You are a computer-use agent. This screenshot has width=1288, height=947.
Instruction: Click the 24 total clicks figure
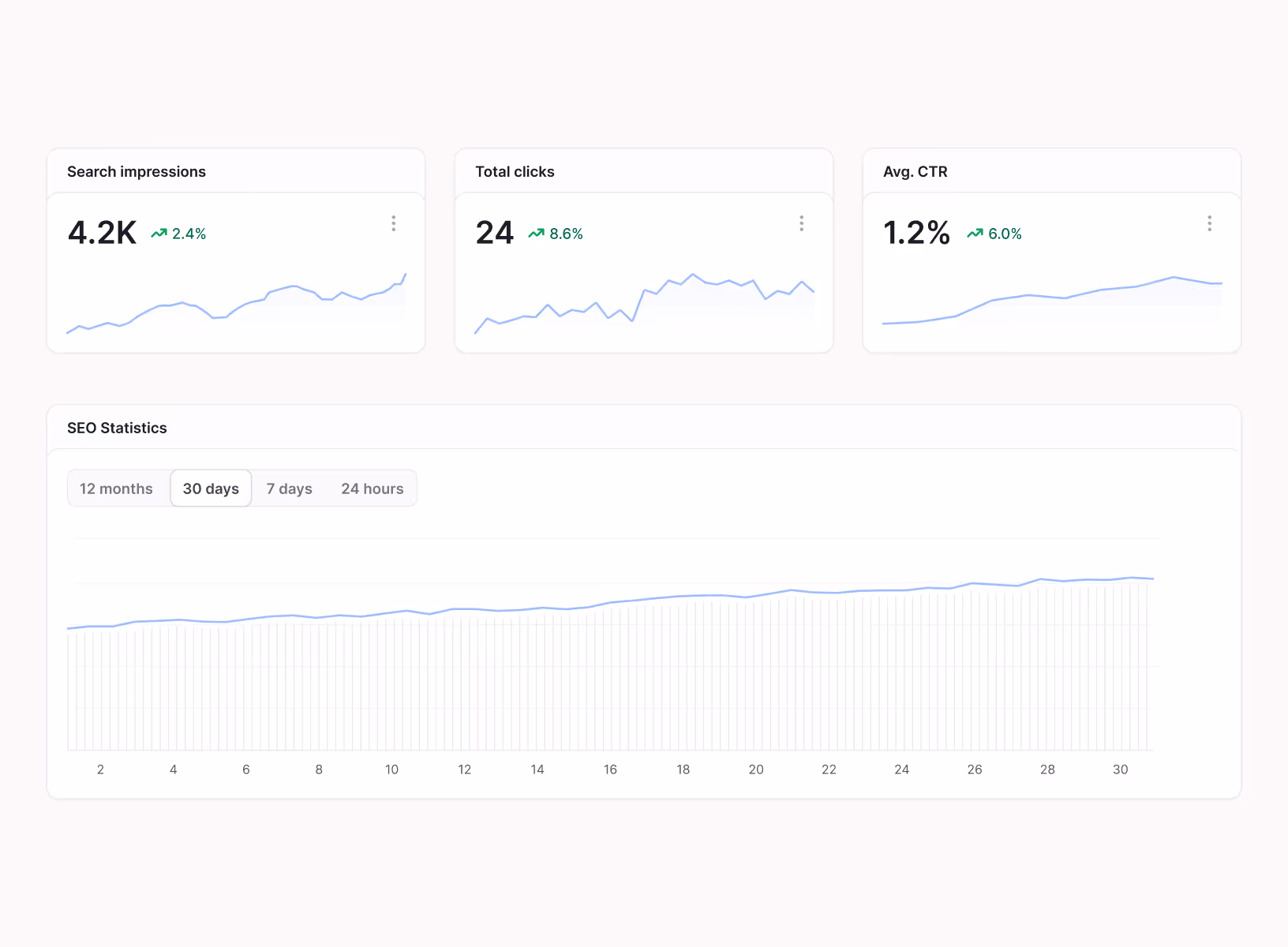[x=494, y=233]
